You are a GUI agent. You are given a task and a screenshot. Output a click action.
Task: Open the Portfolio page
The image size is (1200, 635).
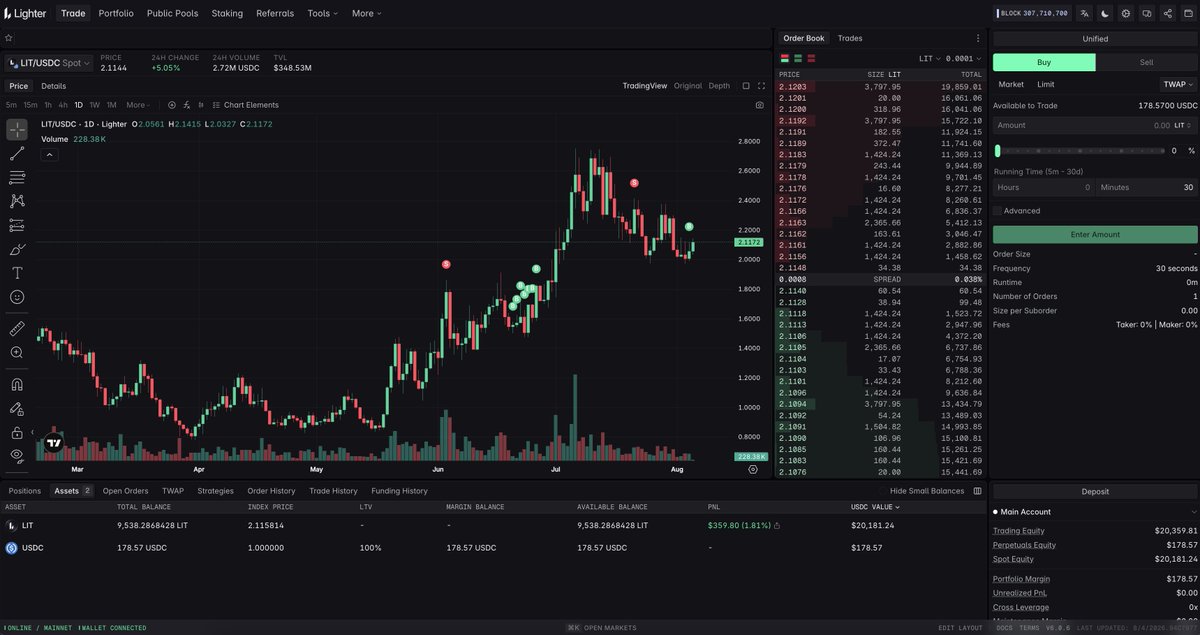coord(116,14)
